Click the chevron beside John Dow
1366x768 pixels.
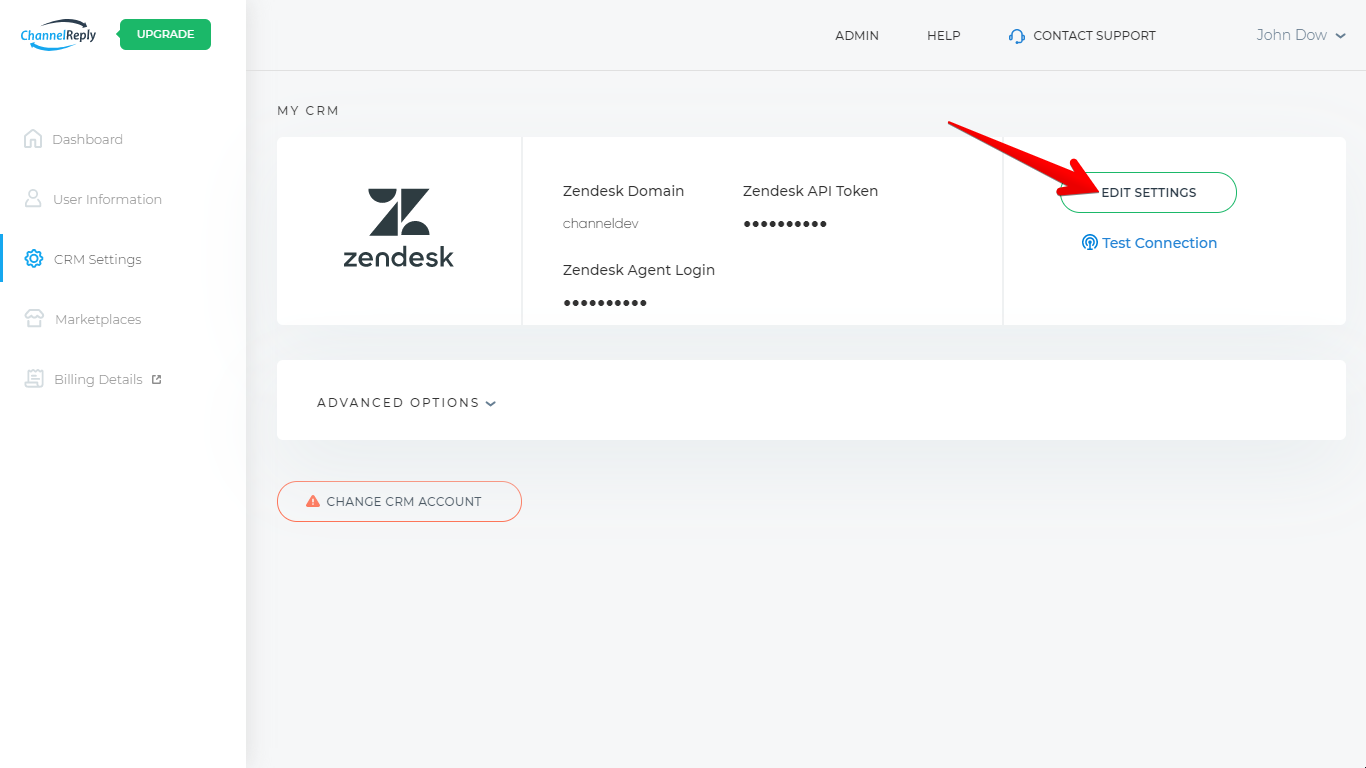1341,36
